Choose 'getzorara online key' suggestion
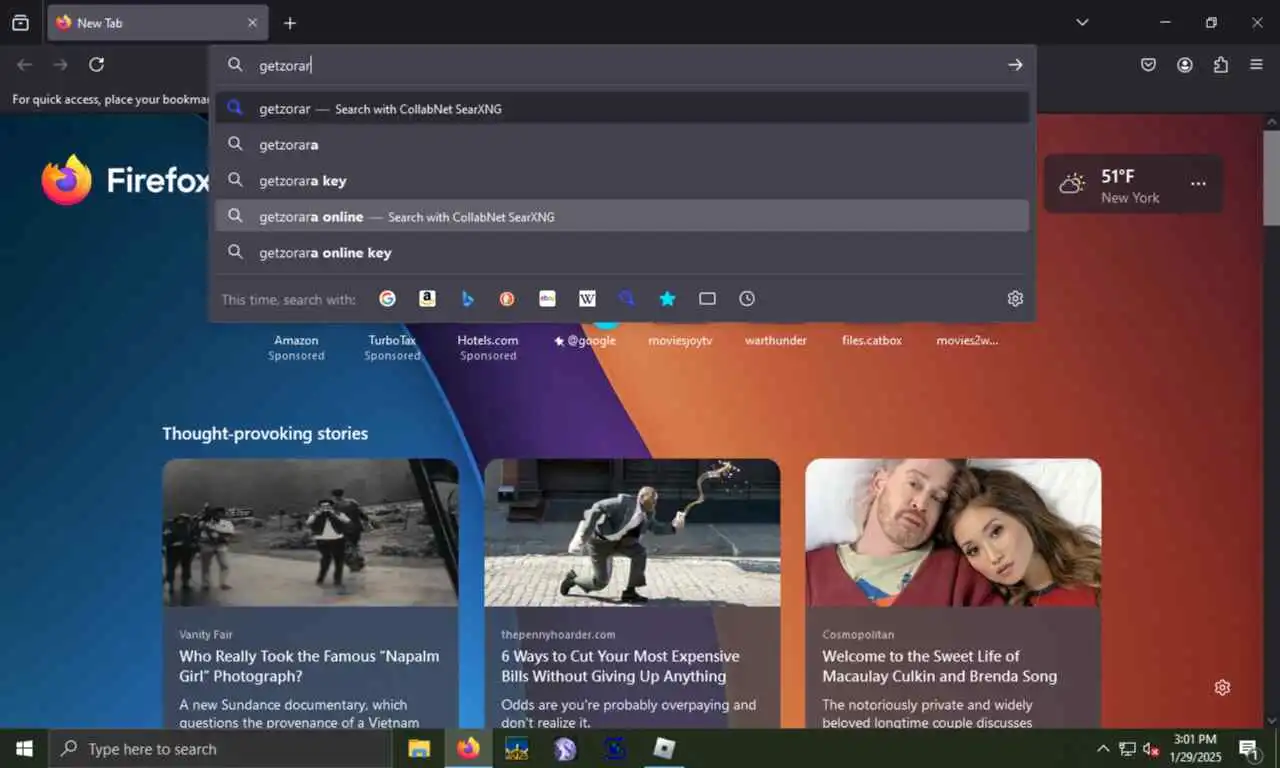Image resolution: width=1280 pixels, height=768 pixels. [x=622, y=253]
